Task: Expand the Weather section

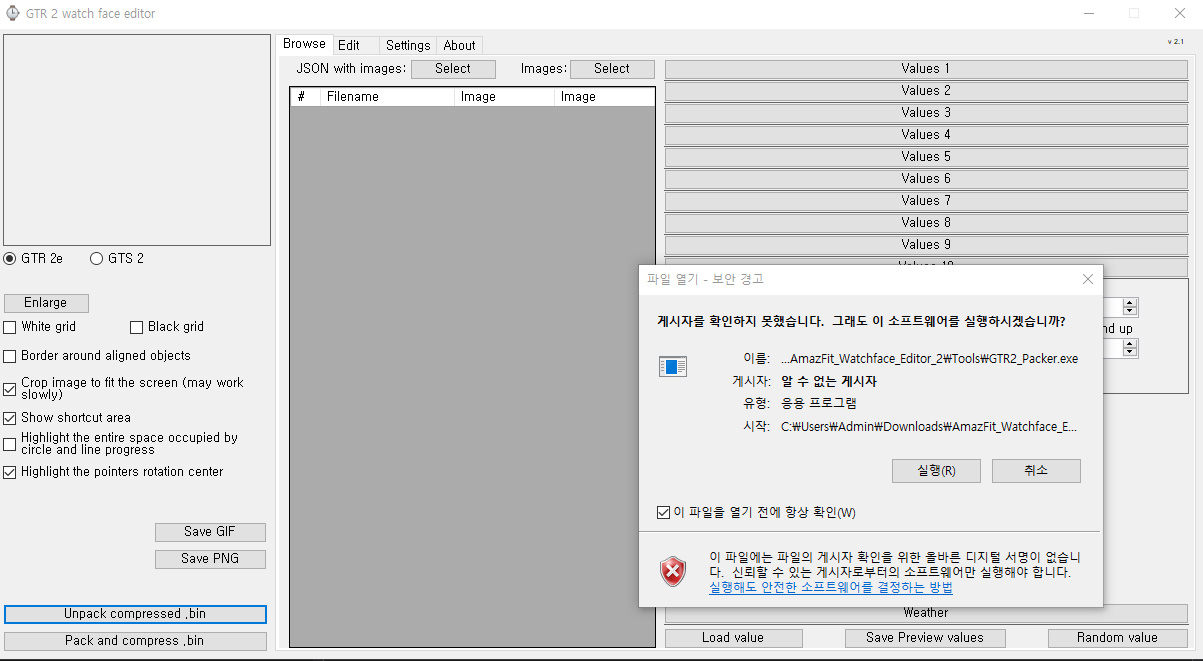Action: pyautogui.click(x=926, y=613)
